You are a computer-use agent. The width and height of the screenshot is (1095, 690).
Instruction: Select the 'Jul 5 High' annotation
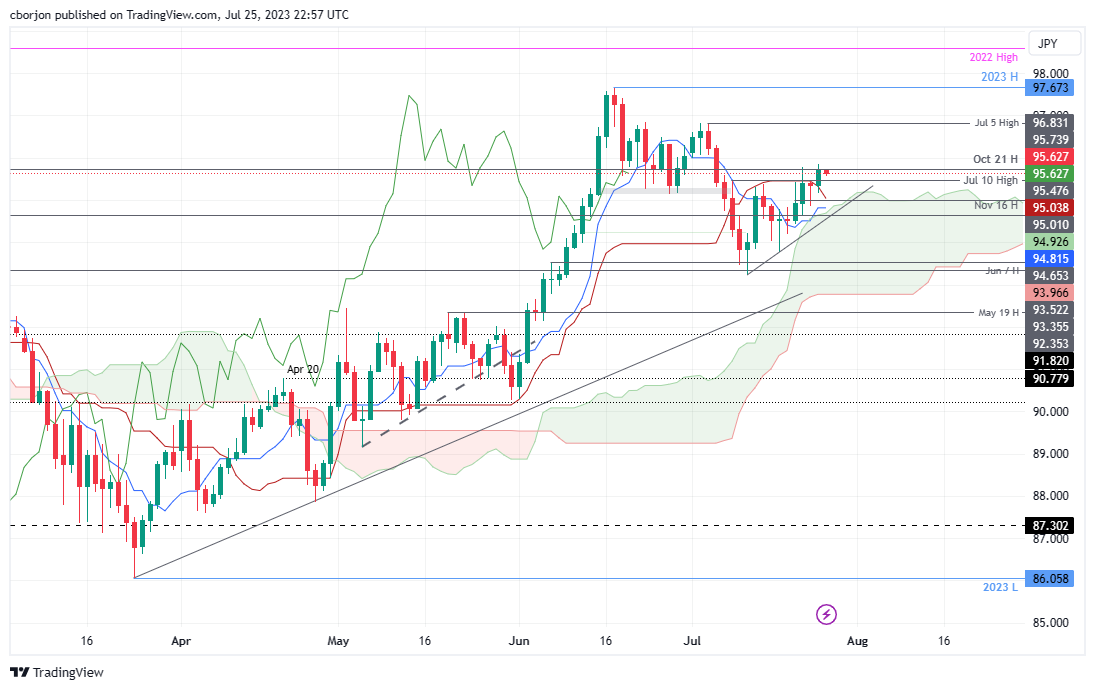pos(996,123)
